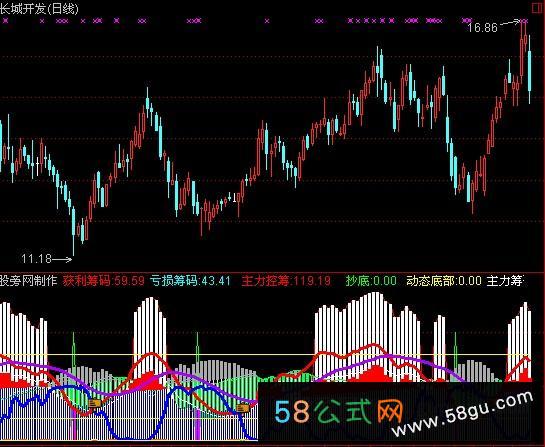Click the 动态底部:0.00 indicator label

444,281
